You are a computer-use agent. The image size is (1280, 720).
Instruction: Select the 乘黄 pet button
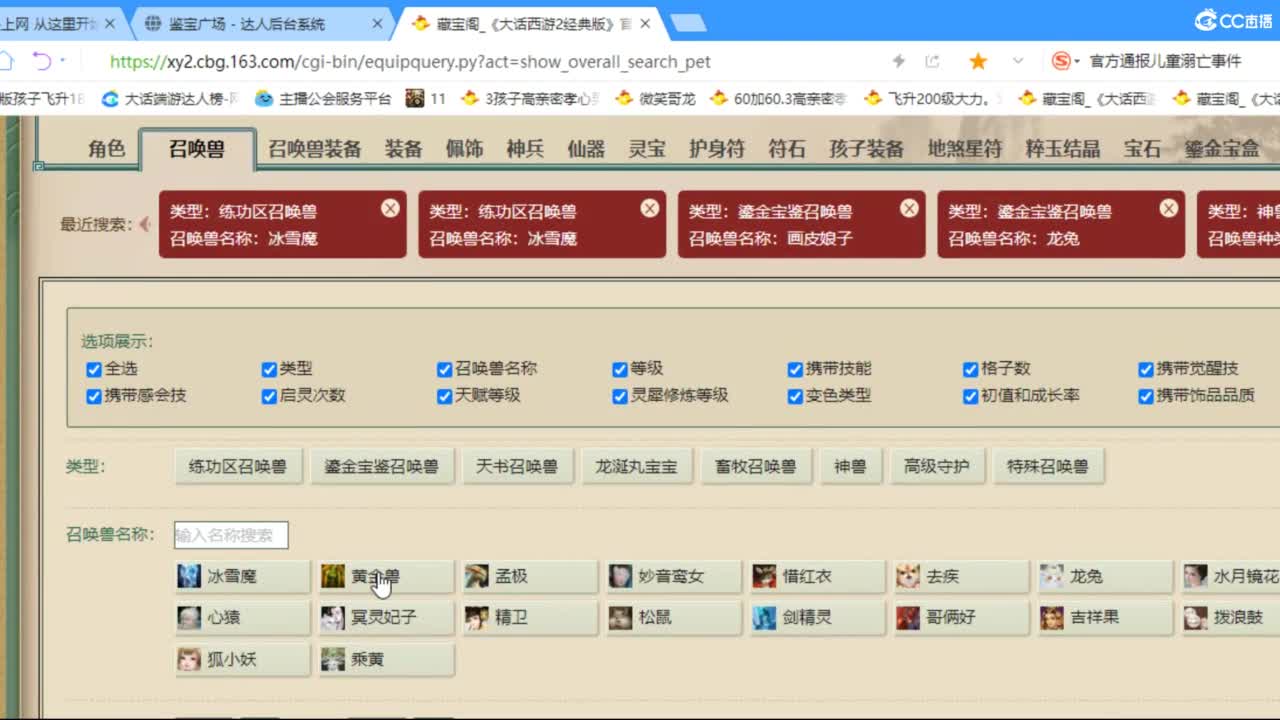(x=387, y=659)
